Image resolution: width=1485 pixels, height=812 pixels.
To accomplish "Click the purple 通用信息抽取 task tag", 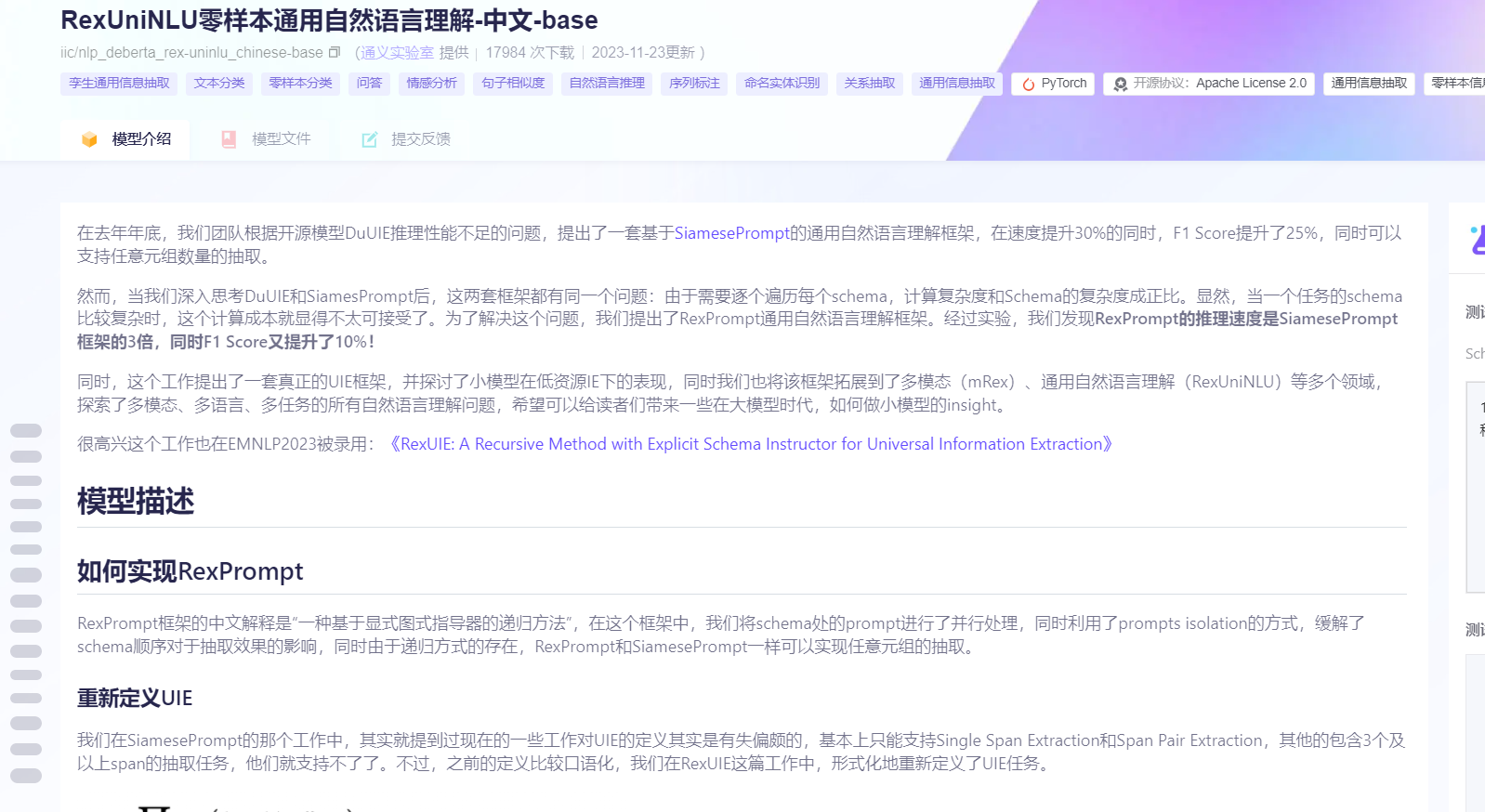I will click(957, 84).
